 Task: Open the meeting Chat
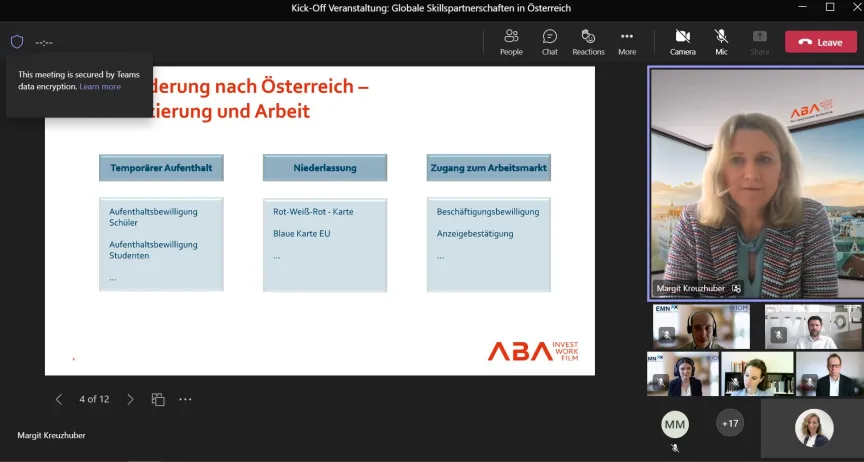tap(549, 42)
